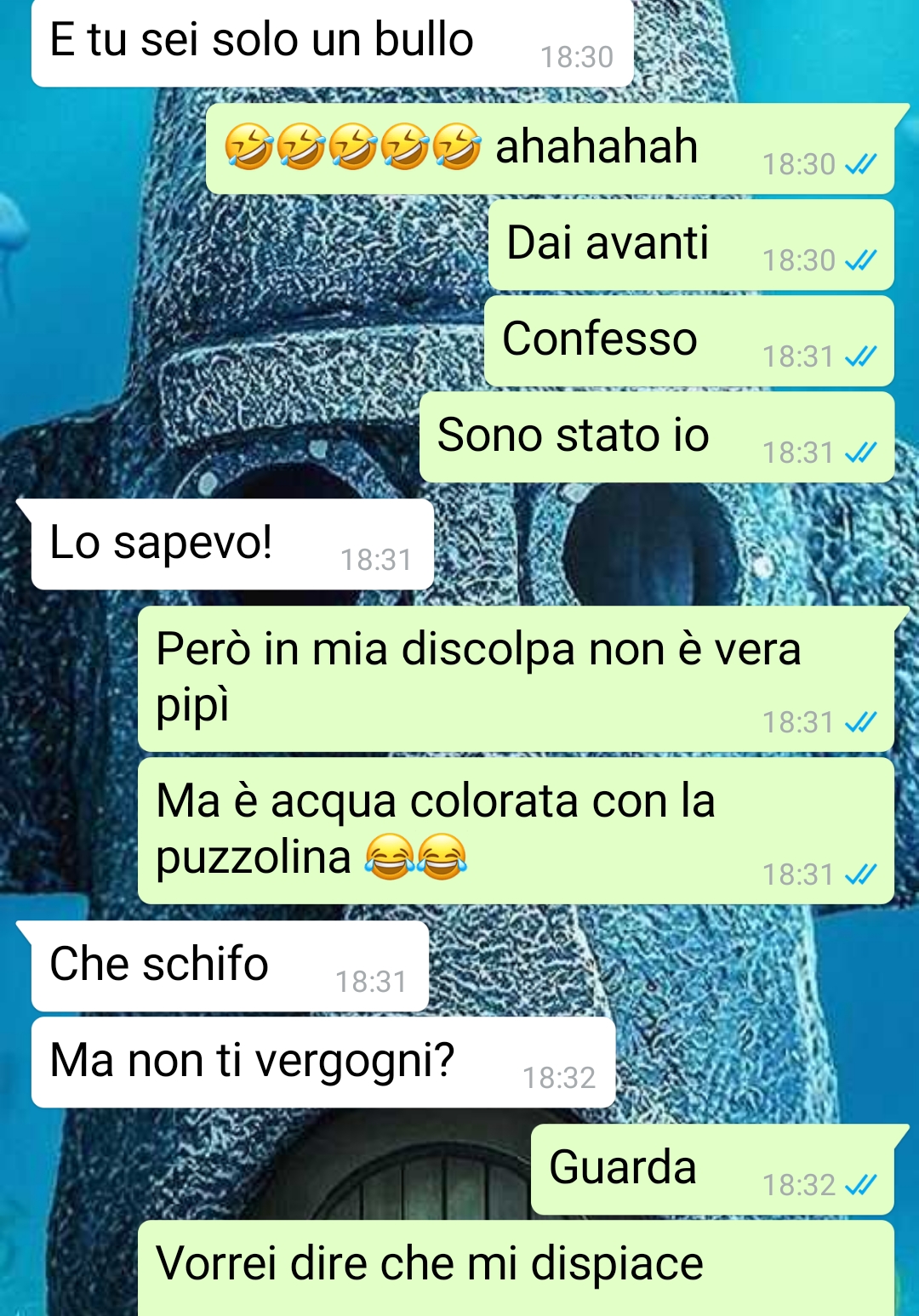Viewport: 919px width, 1316px height.
Task: Select the 'Lo sapevo!' message bubble
Action: coord(232,544)
